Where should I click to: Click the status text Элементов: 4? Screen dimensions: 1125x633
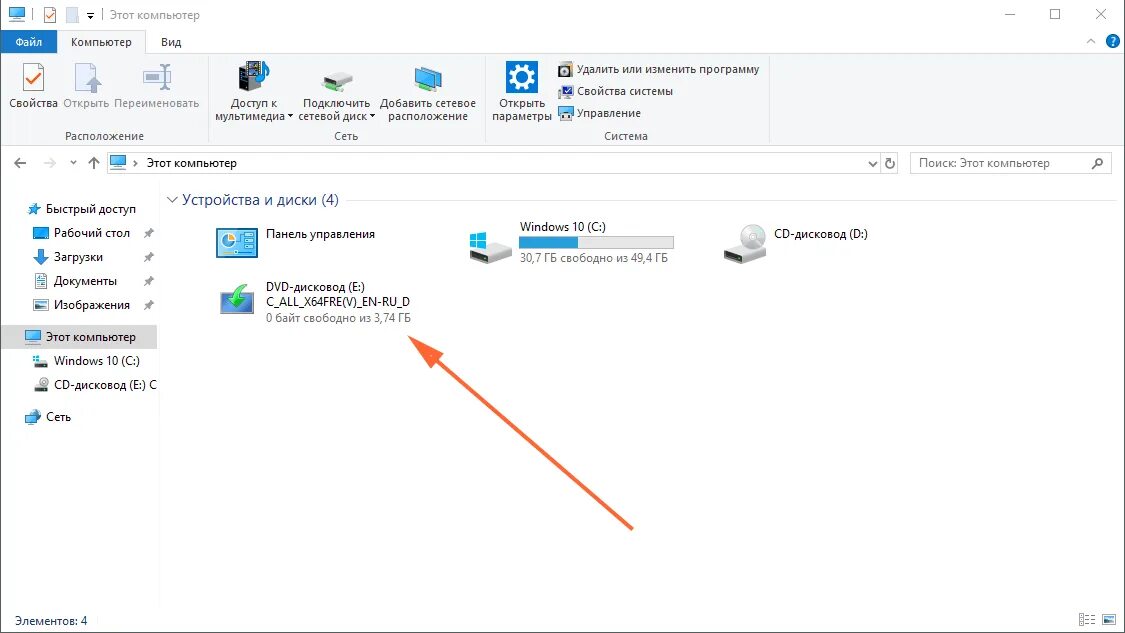[x=51, y=621]
